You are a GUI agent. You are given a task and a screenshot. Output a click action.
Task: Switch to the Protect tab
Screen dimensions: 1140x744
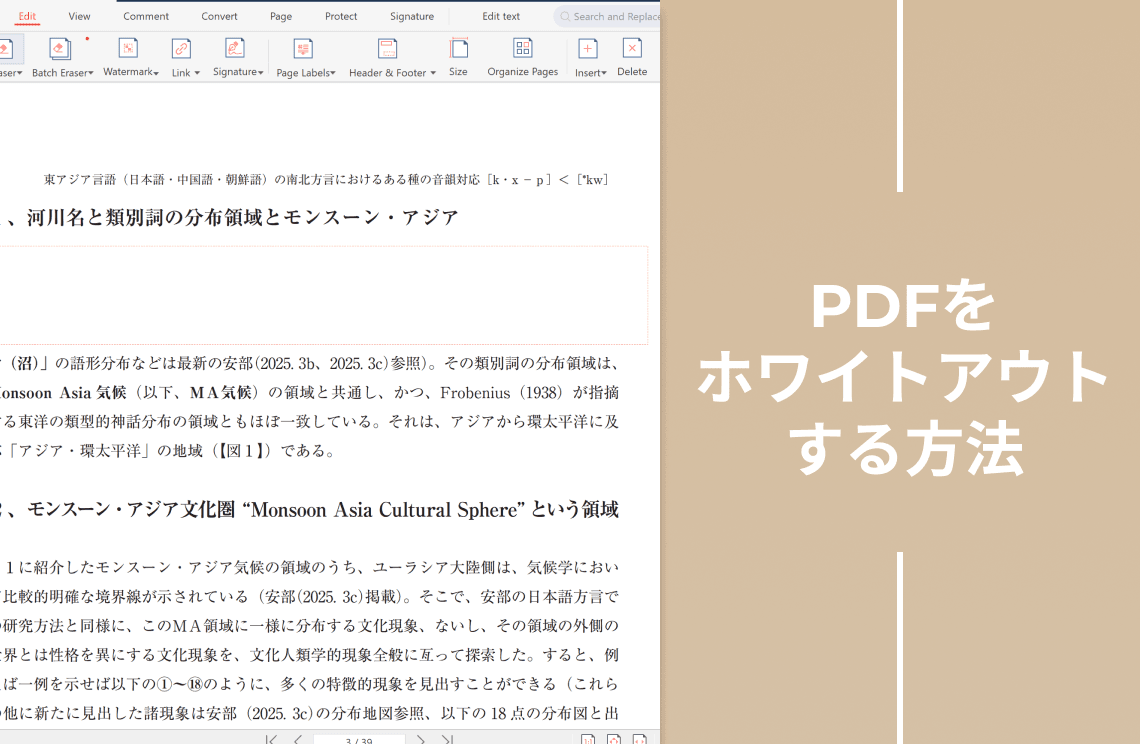pyautogui.click(x=341, y=16)
